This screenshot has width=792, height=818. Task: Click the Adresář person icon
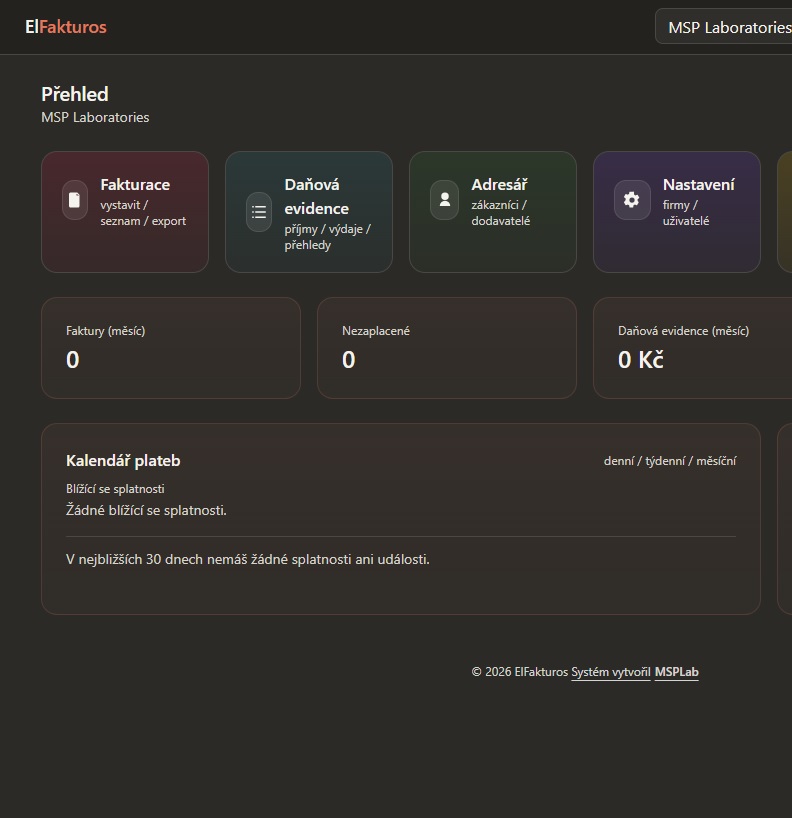(445, 200)
